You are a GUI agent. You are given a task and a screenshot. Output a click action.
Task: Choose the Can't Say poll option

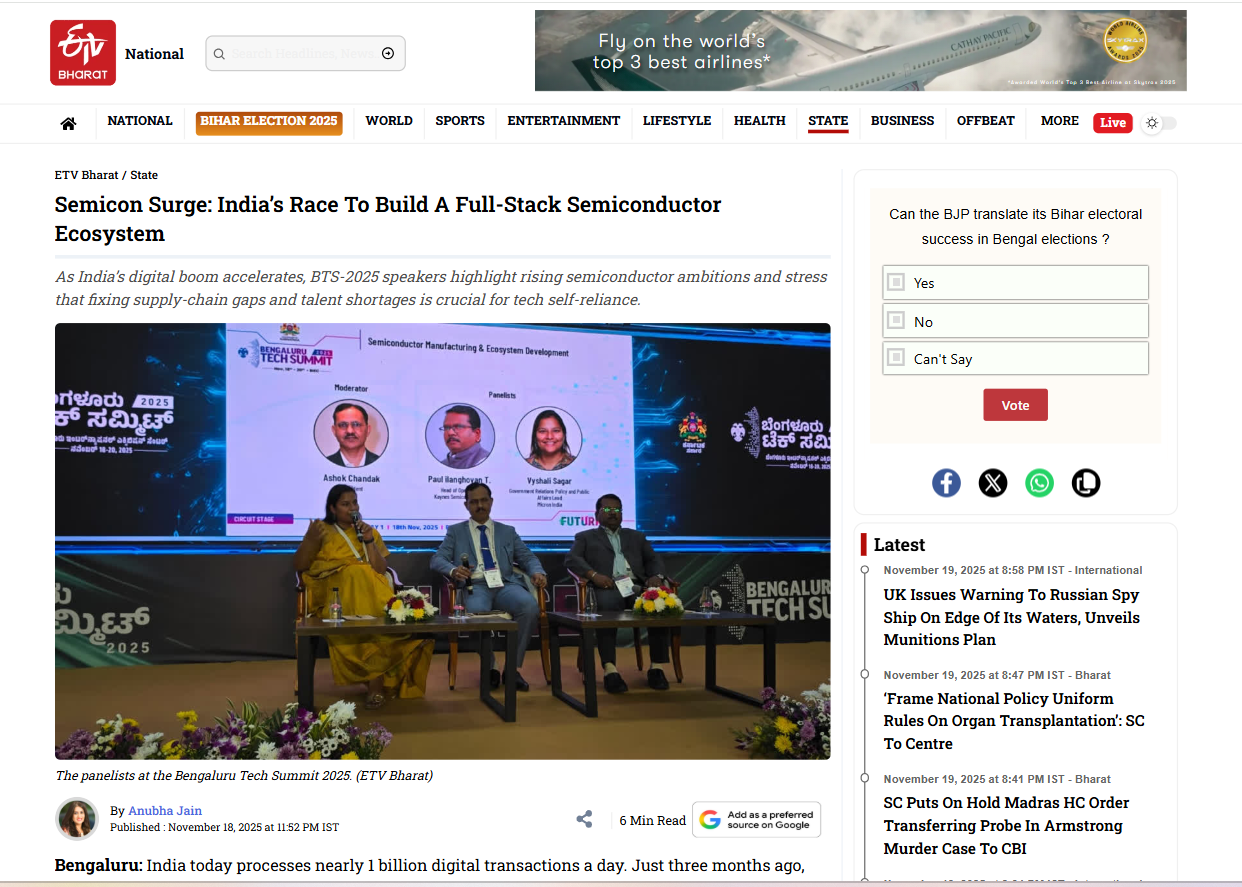pos(1015,359)
